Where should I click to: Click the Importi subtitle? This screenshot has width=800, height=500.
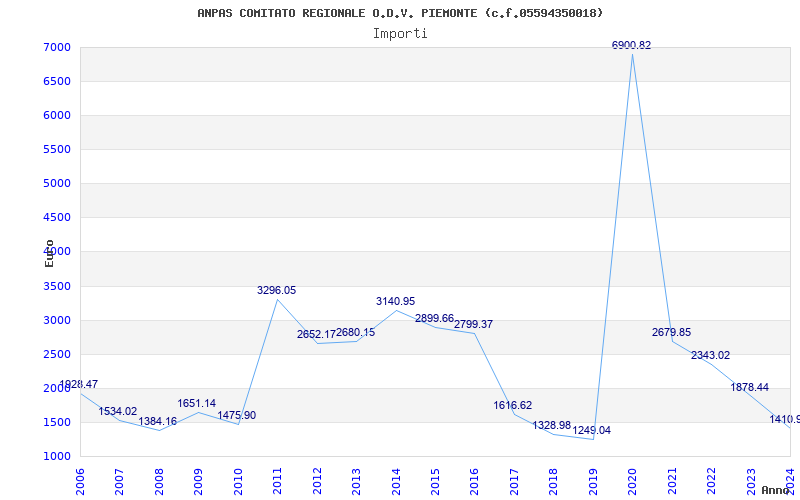click(400, 34)
